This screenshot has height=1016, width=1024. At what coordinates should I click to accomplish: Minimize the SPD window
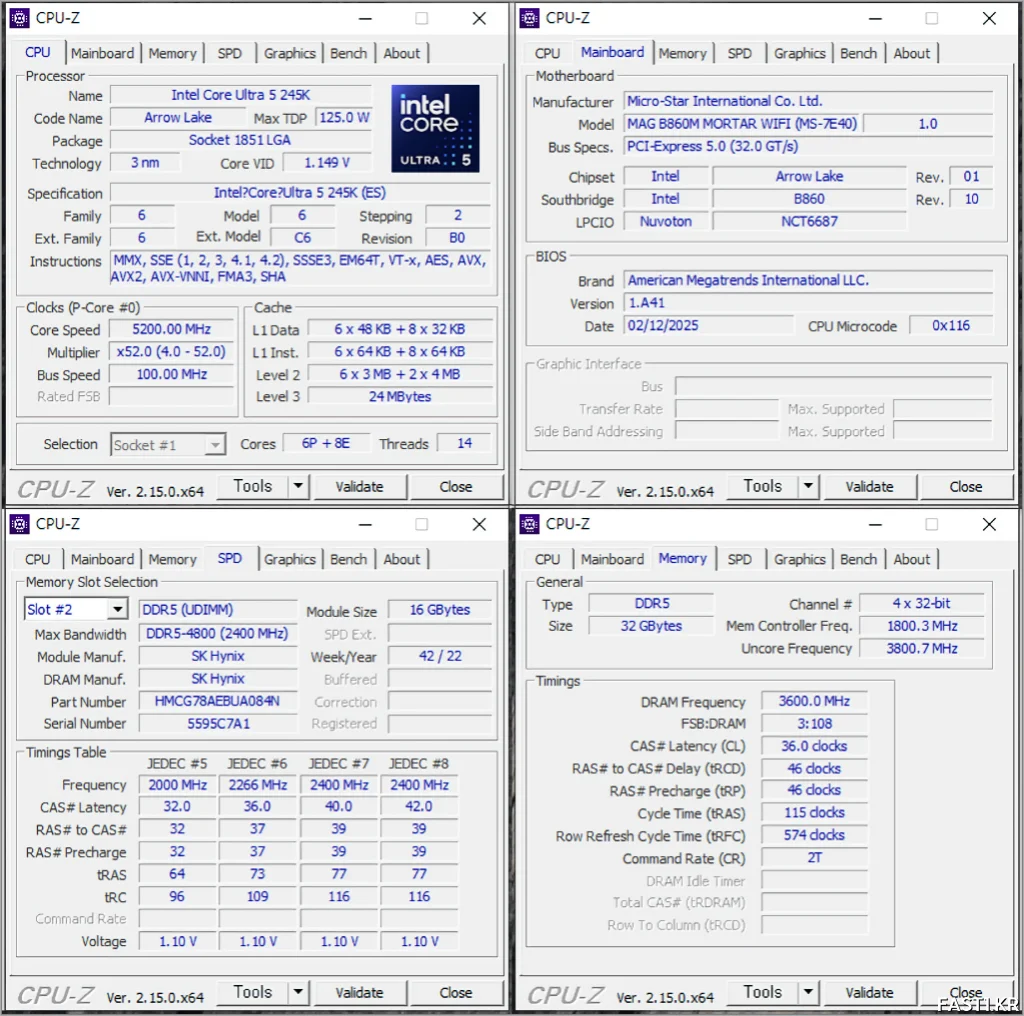tap(366, 524)
